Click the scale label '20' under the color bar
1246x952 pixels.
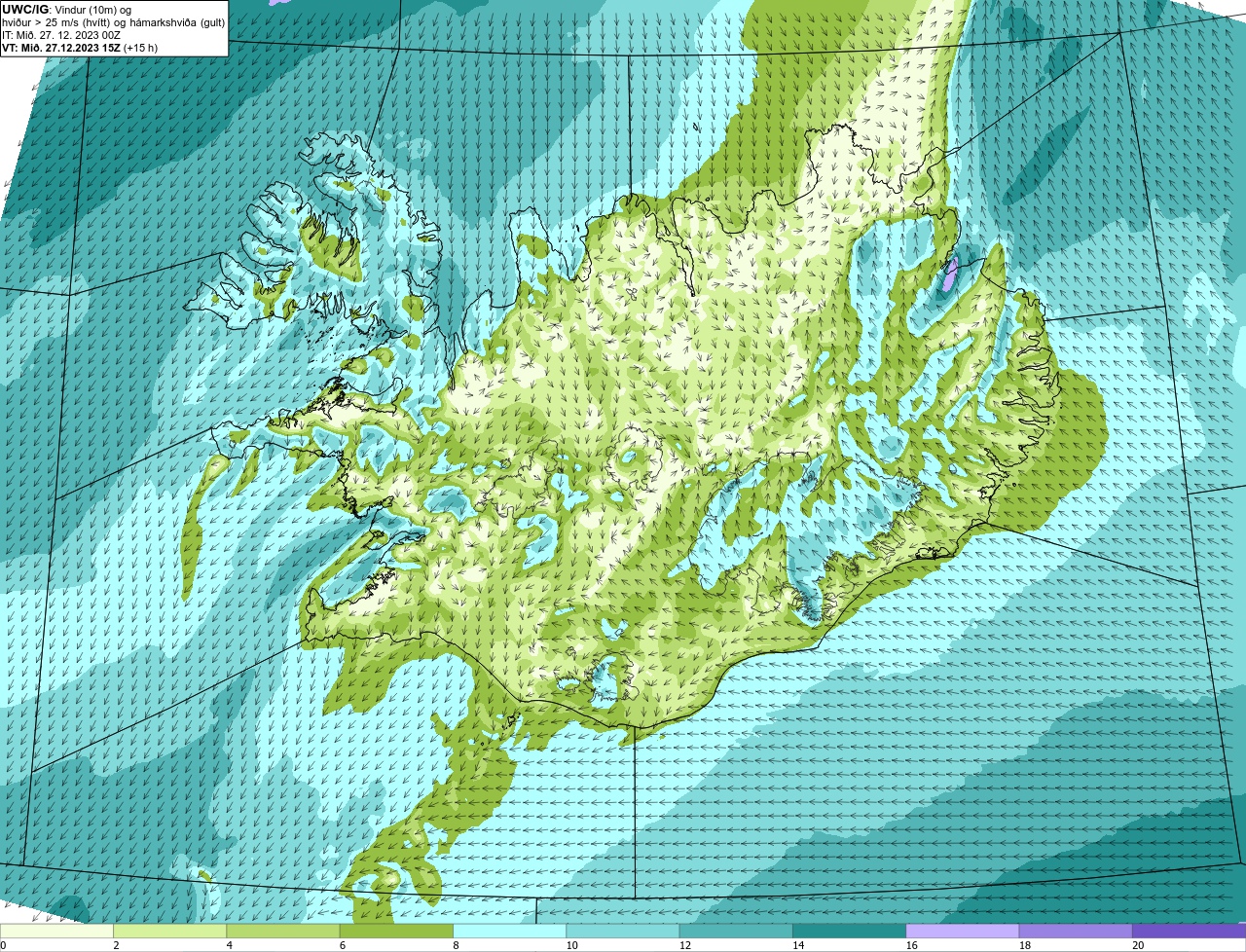click(x=1138, y=945)
